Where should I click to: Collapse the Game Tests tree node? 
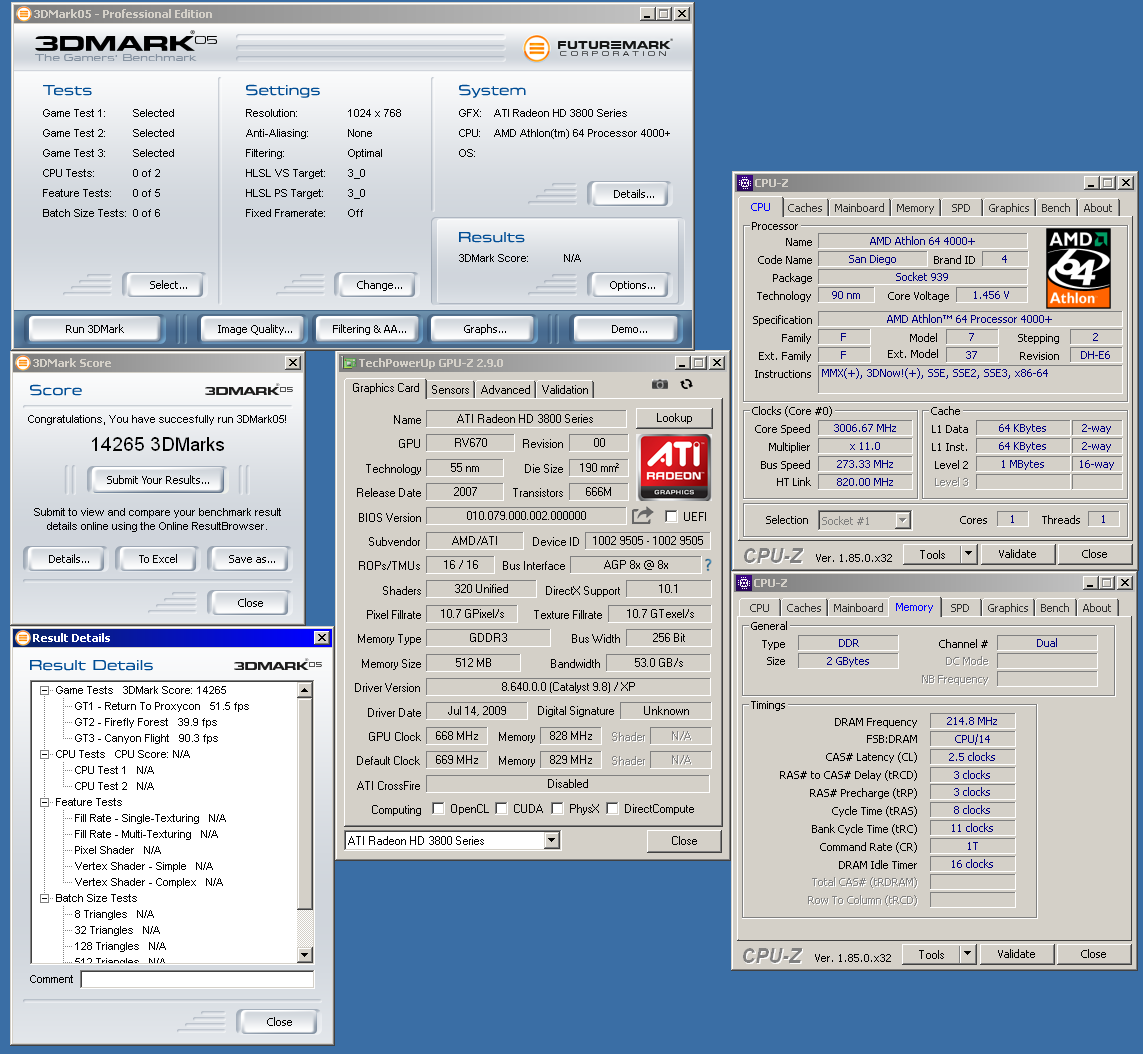(x=45, y=690)
